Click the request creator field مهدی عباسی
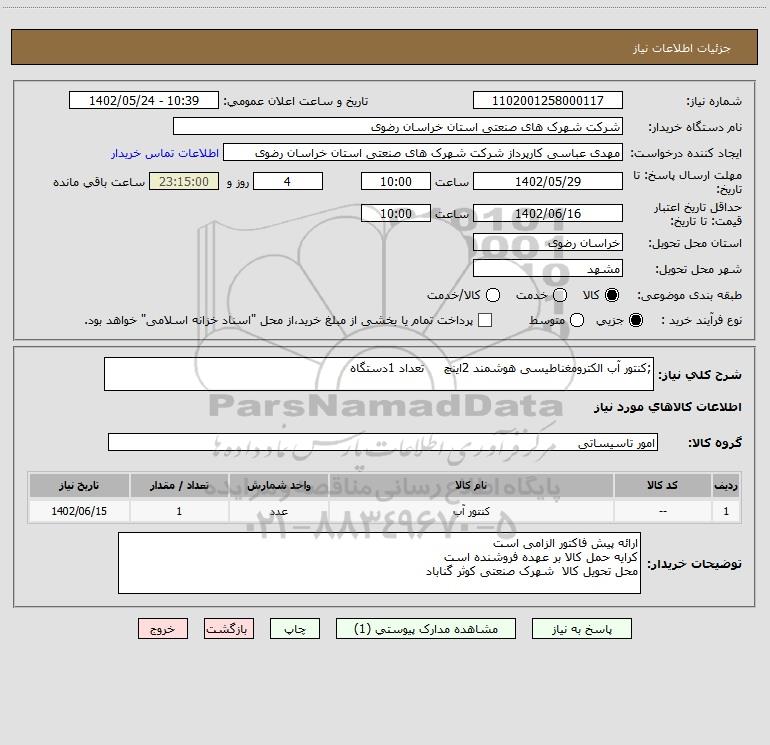This screenshot has width=770, height=745. pos(423,152)
